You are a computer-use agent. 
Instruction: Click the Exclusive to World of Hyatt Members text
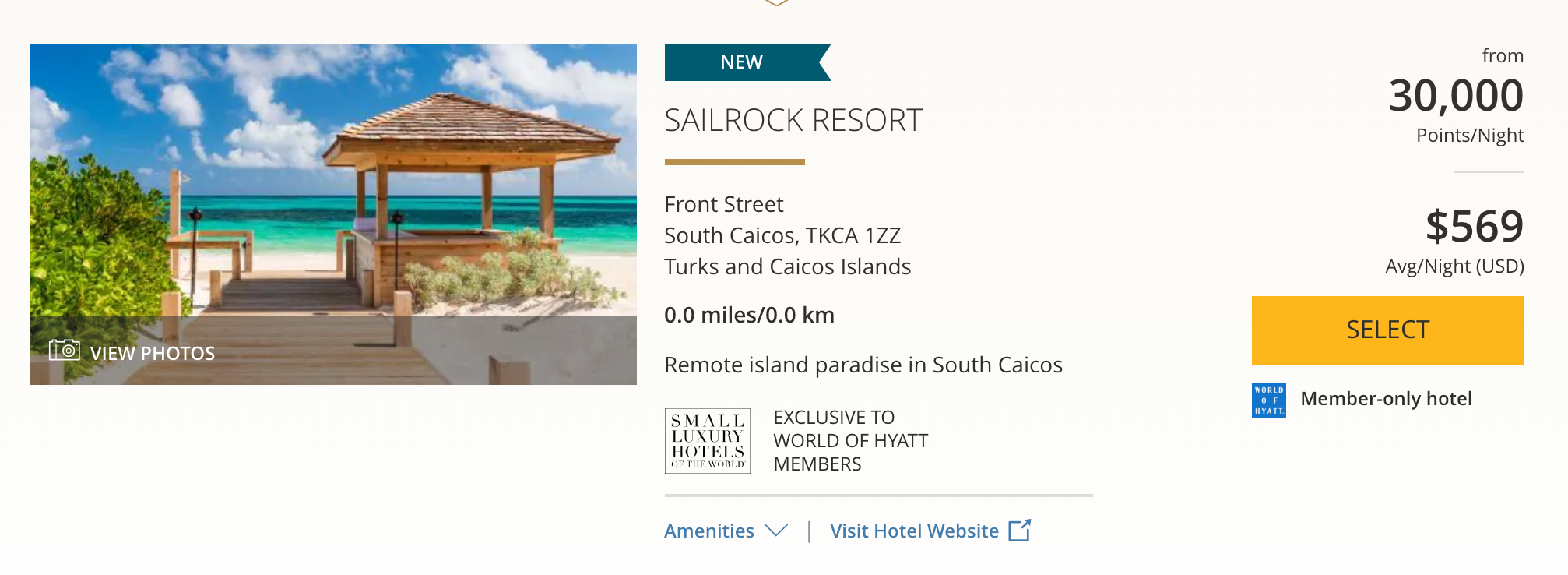(x=850, y=441)
